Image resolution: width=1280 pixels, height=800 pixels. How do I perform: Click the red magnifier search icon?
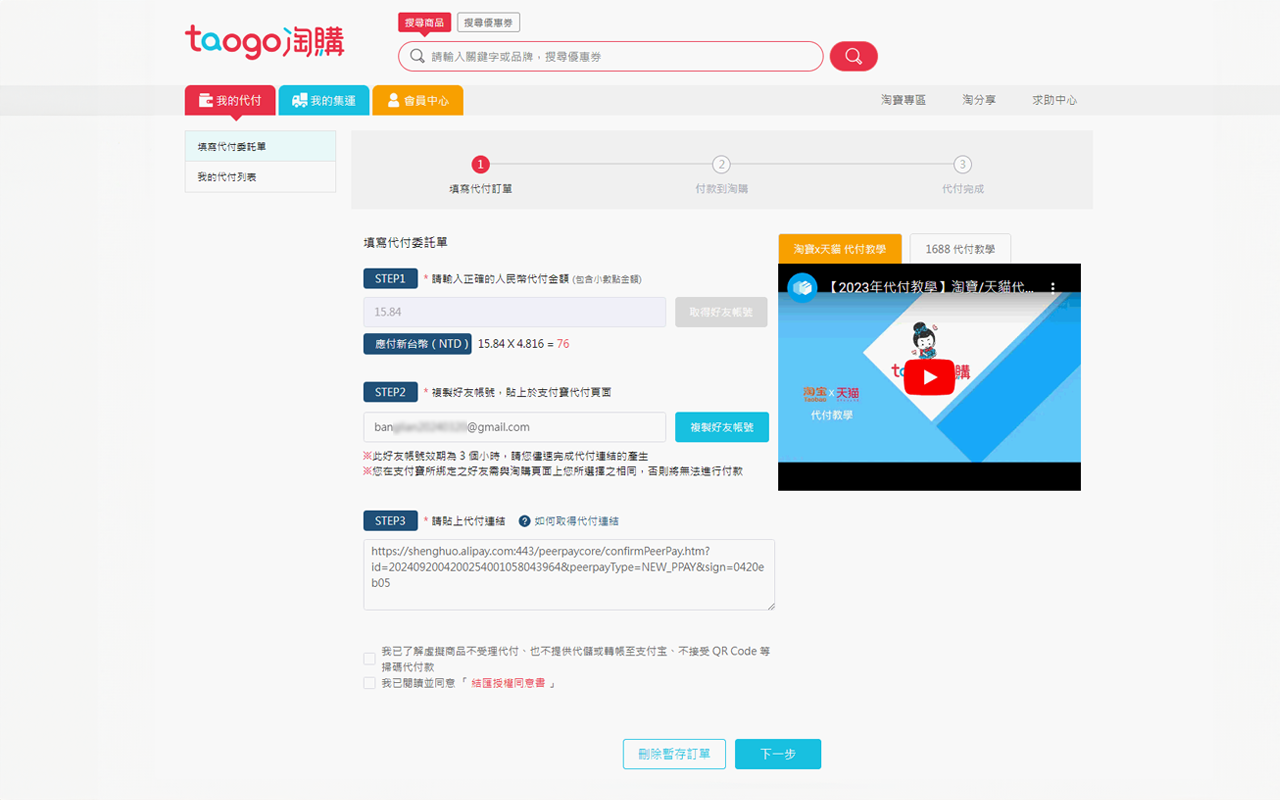point(853,56)
